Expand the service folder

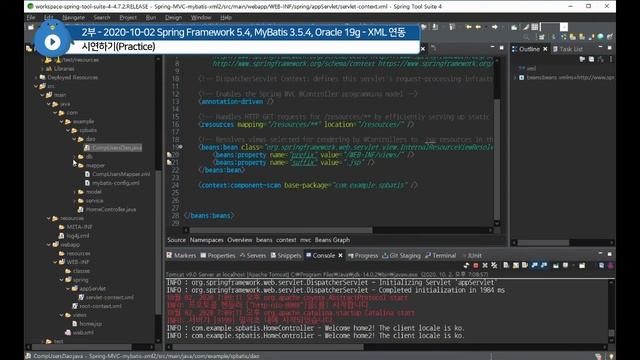point(75,201)
